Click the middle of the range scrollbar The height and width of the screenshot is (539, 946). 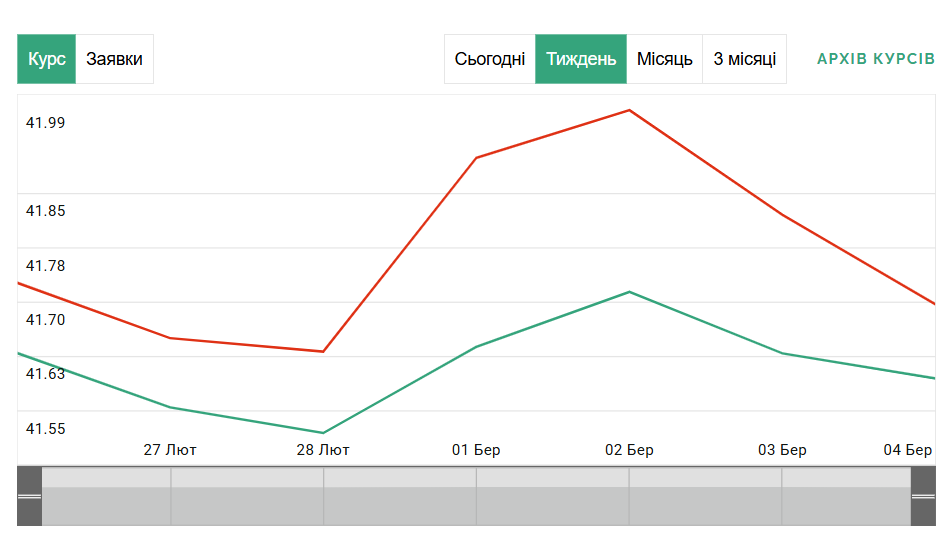(x=476, y=496)
